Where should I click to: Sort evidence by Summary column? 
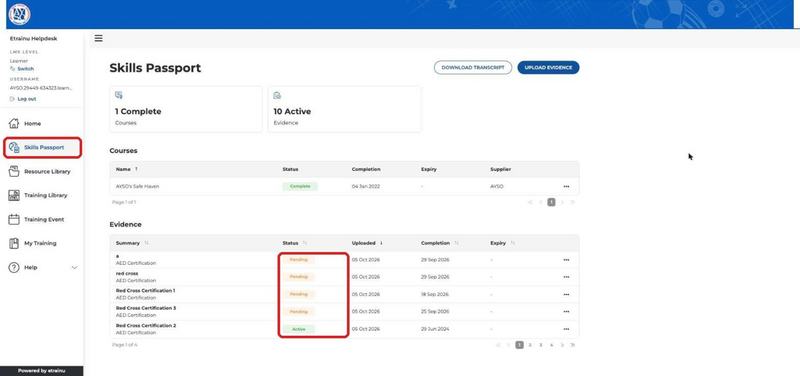pyautogui.click(x=132, y=243)
